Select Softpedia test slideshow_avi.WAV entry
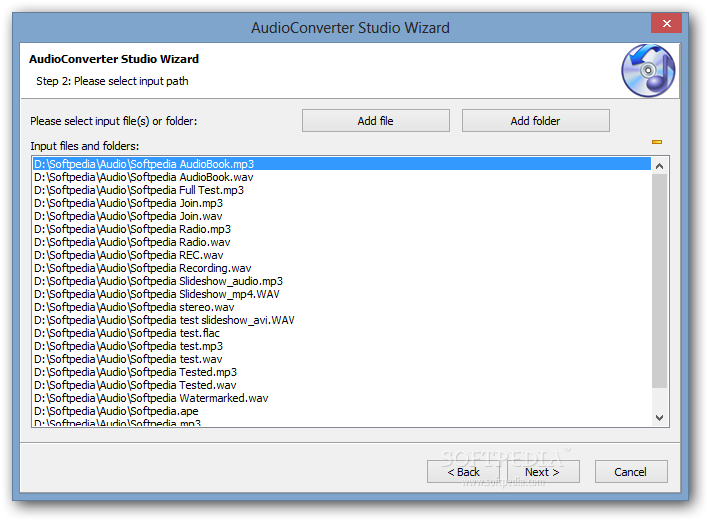This screenshot has width=709, height=521. (342, 320)
